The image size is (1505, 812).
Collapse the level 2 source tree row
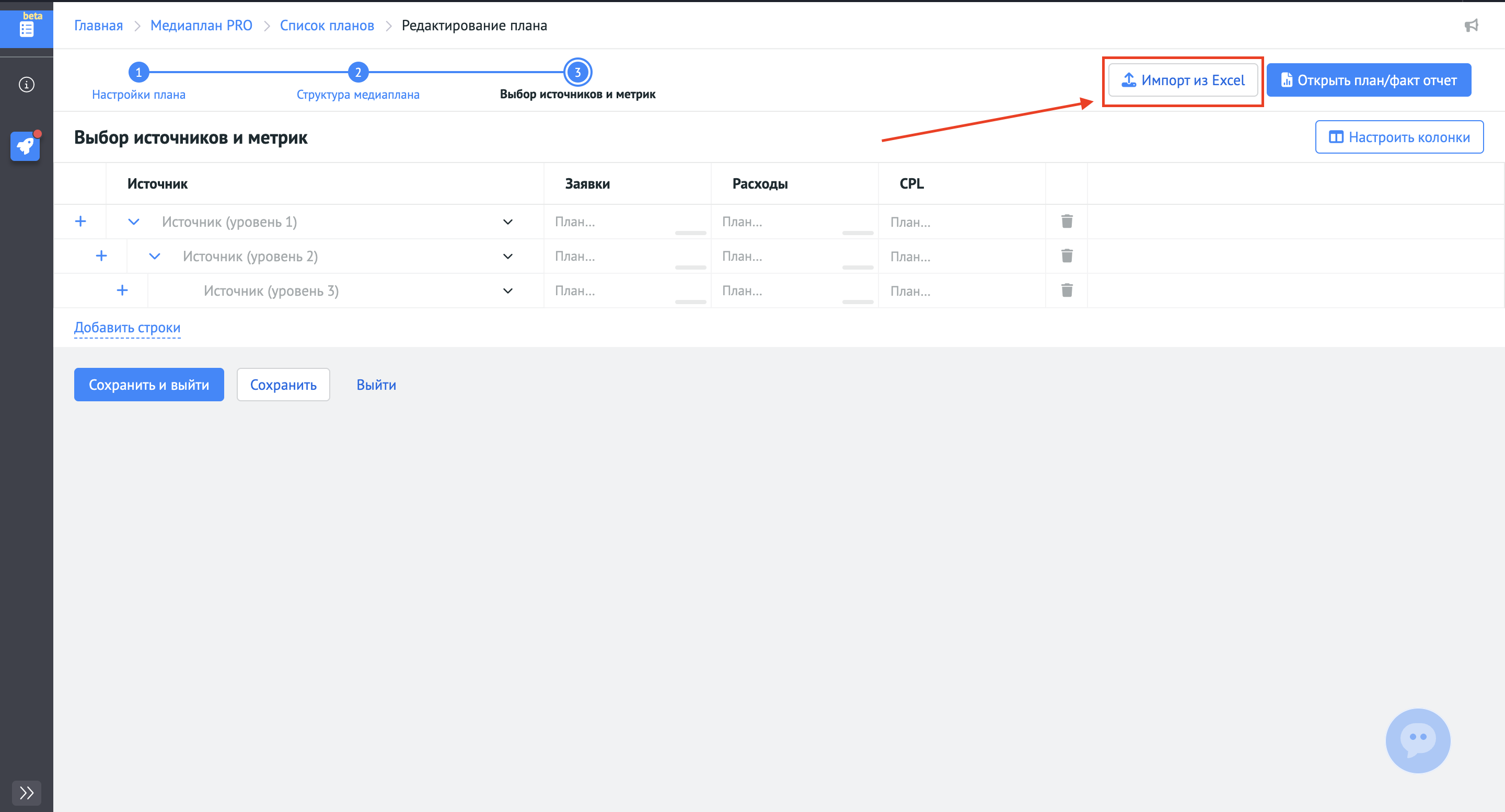[155, 257]
